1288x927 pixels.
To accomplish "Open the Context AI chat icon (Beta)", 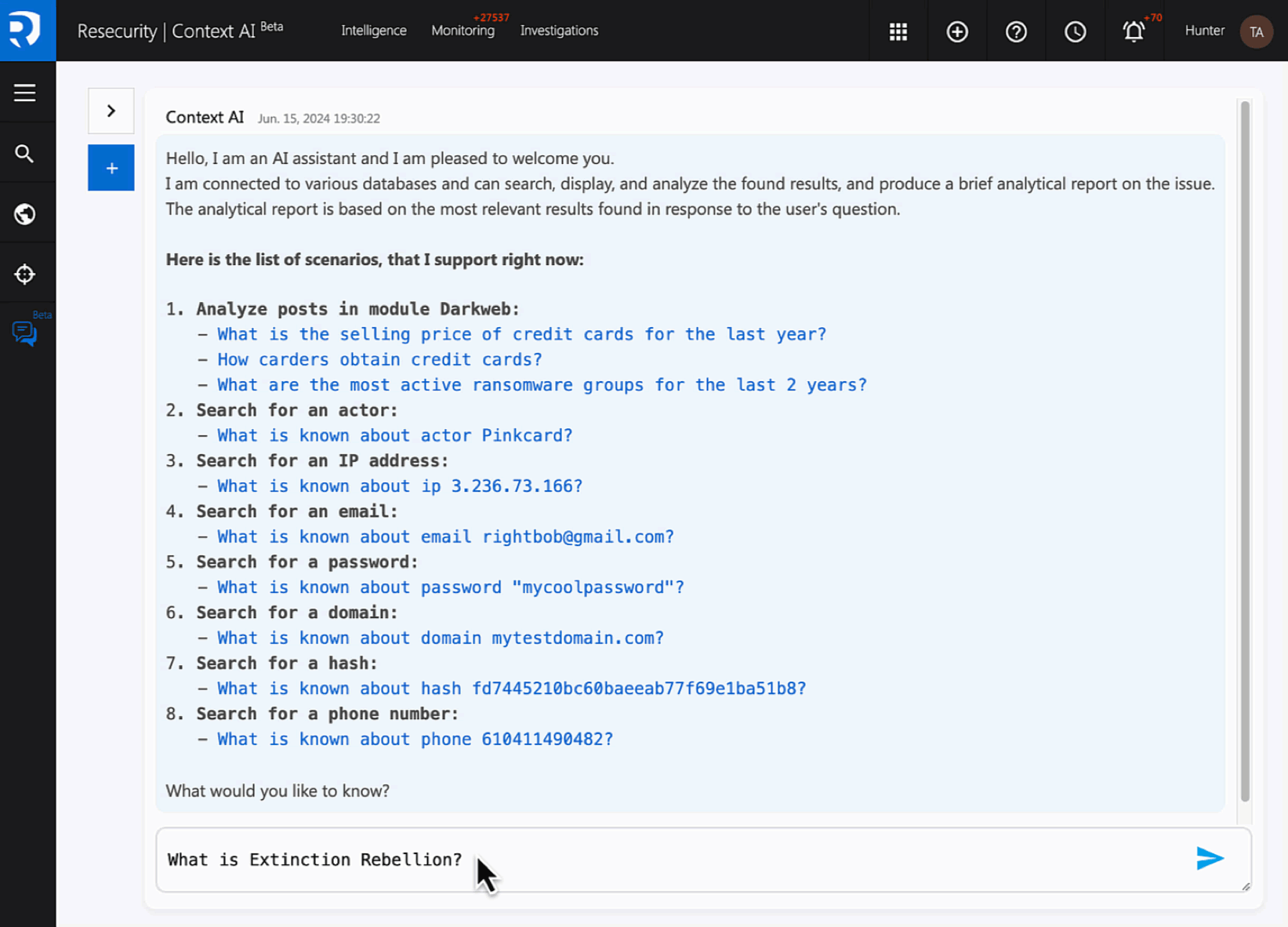I will point(24,333).
